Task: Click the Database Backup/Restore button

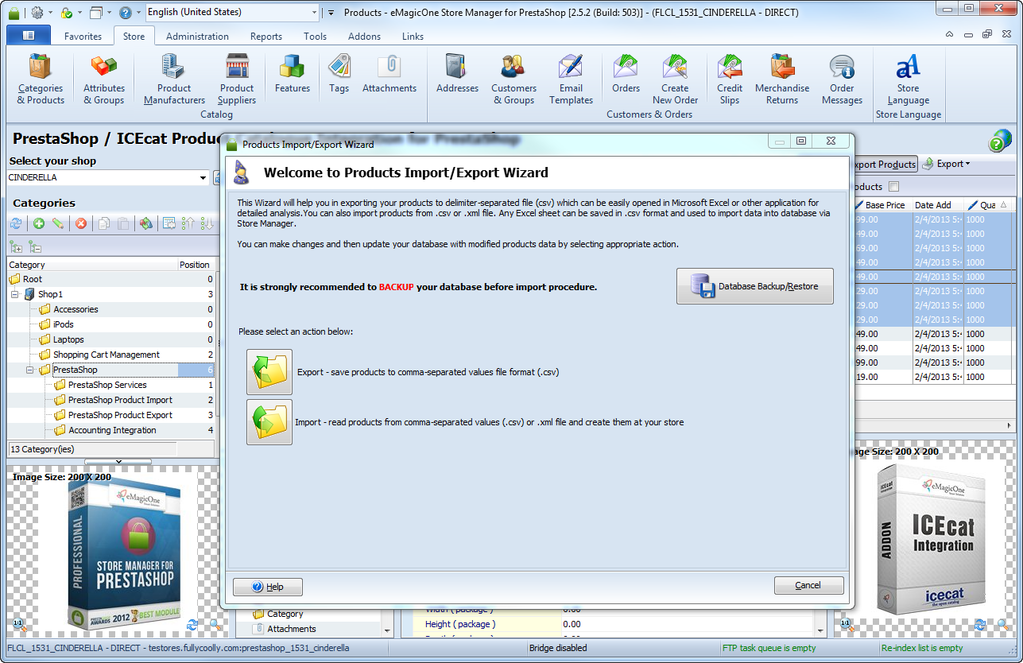Action: coord(755,286)
